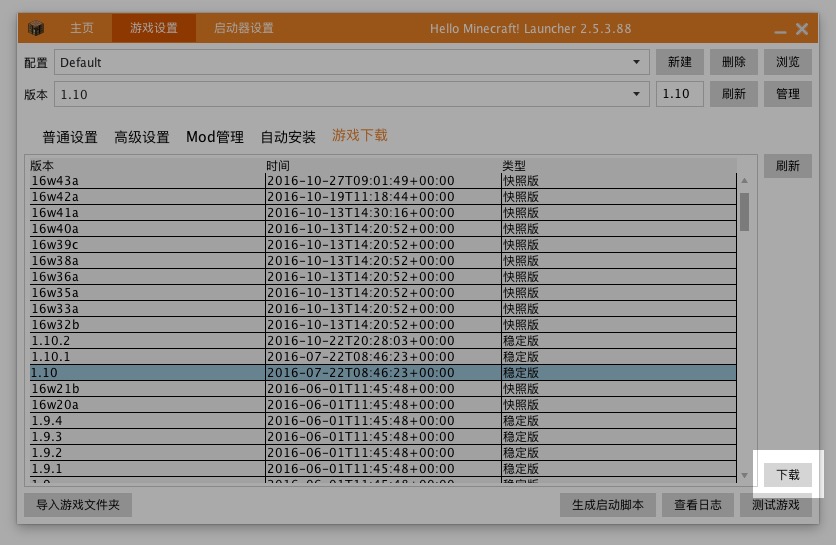This screenshot has width=836, height=545.
Task: Click the 查看日志 button
Action: coord(697,504)
